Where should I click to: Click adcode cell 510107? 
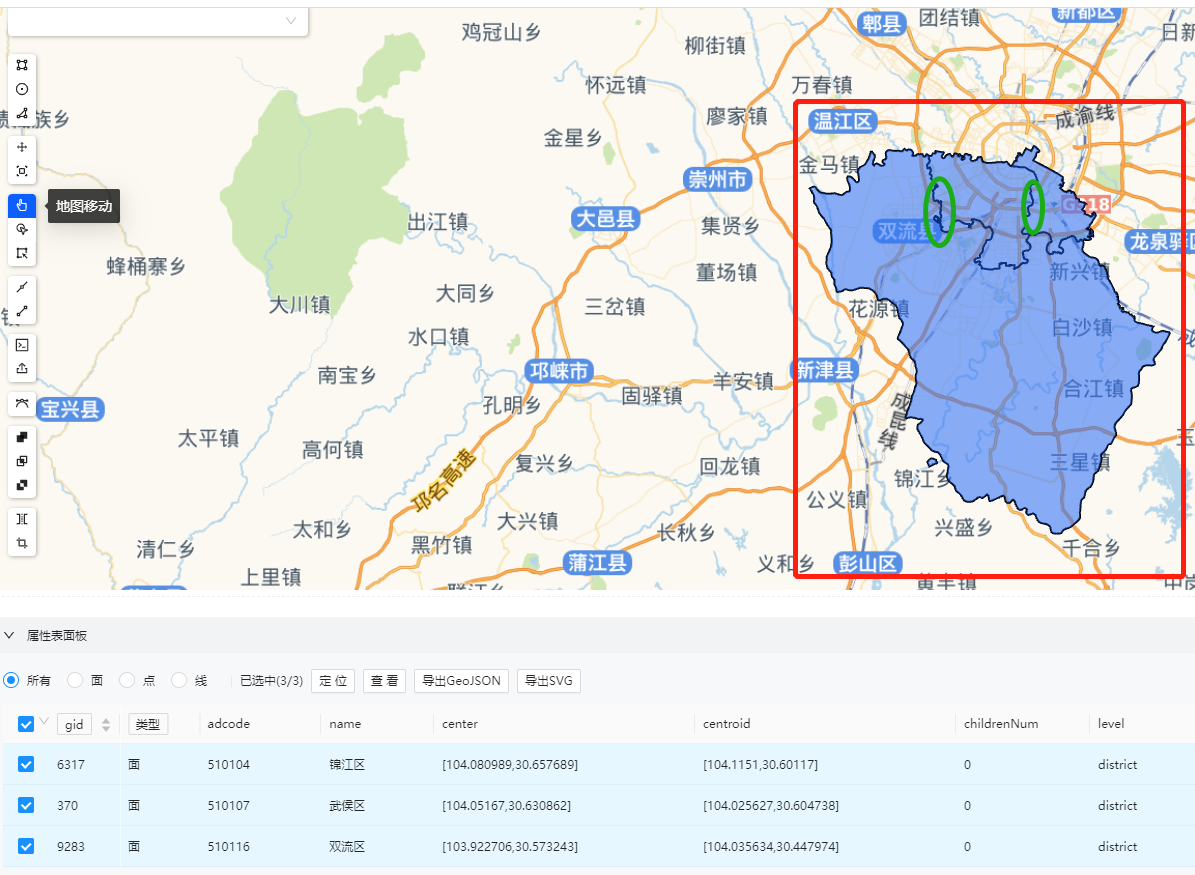coord(229,806)
